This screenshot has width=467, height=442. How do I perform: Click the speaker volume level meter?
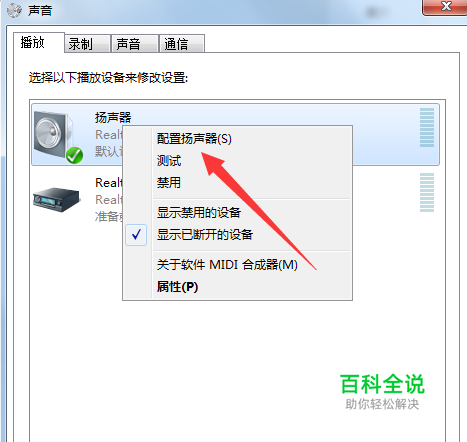[x=427, y=127]
